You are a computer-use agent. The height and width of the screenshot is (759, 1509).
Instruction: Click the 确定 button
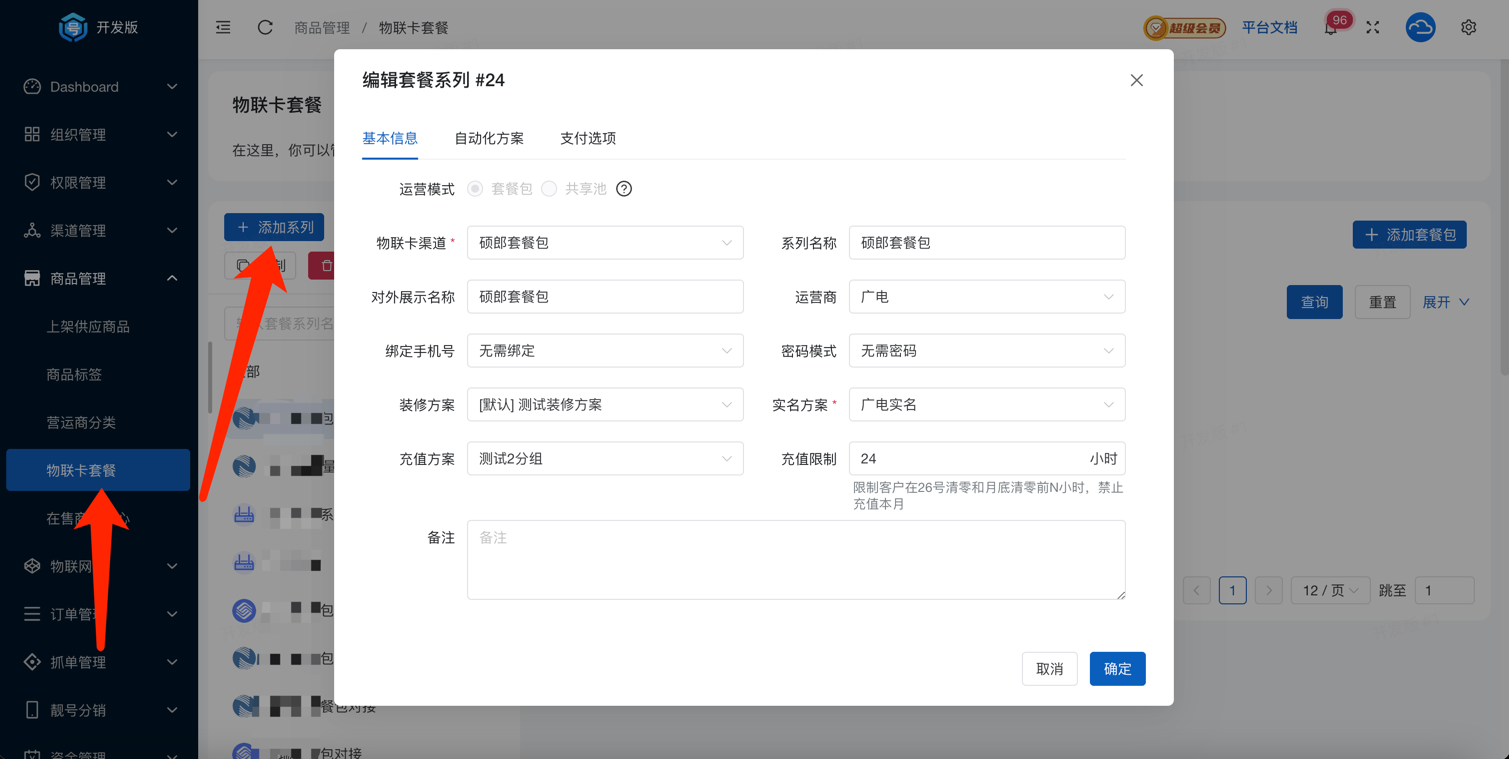1117,669
